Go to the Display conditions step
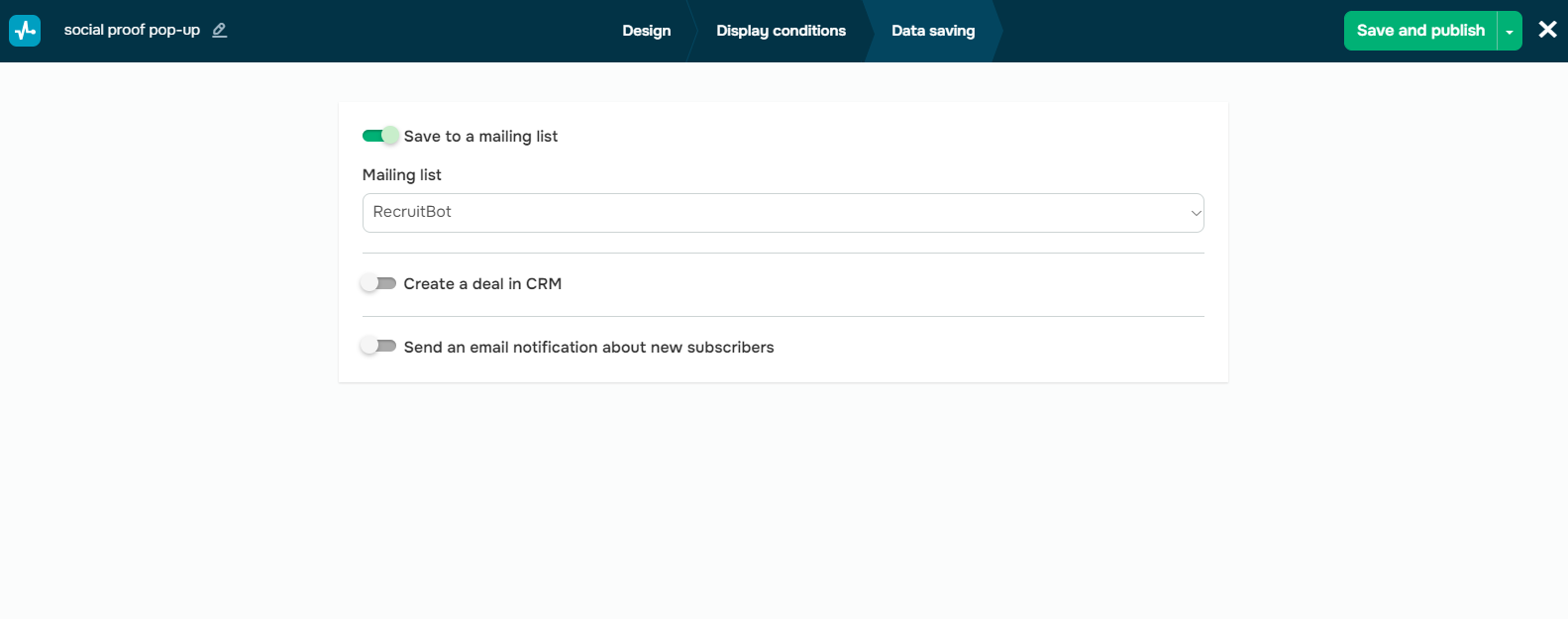 coord(781,31)
